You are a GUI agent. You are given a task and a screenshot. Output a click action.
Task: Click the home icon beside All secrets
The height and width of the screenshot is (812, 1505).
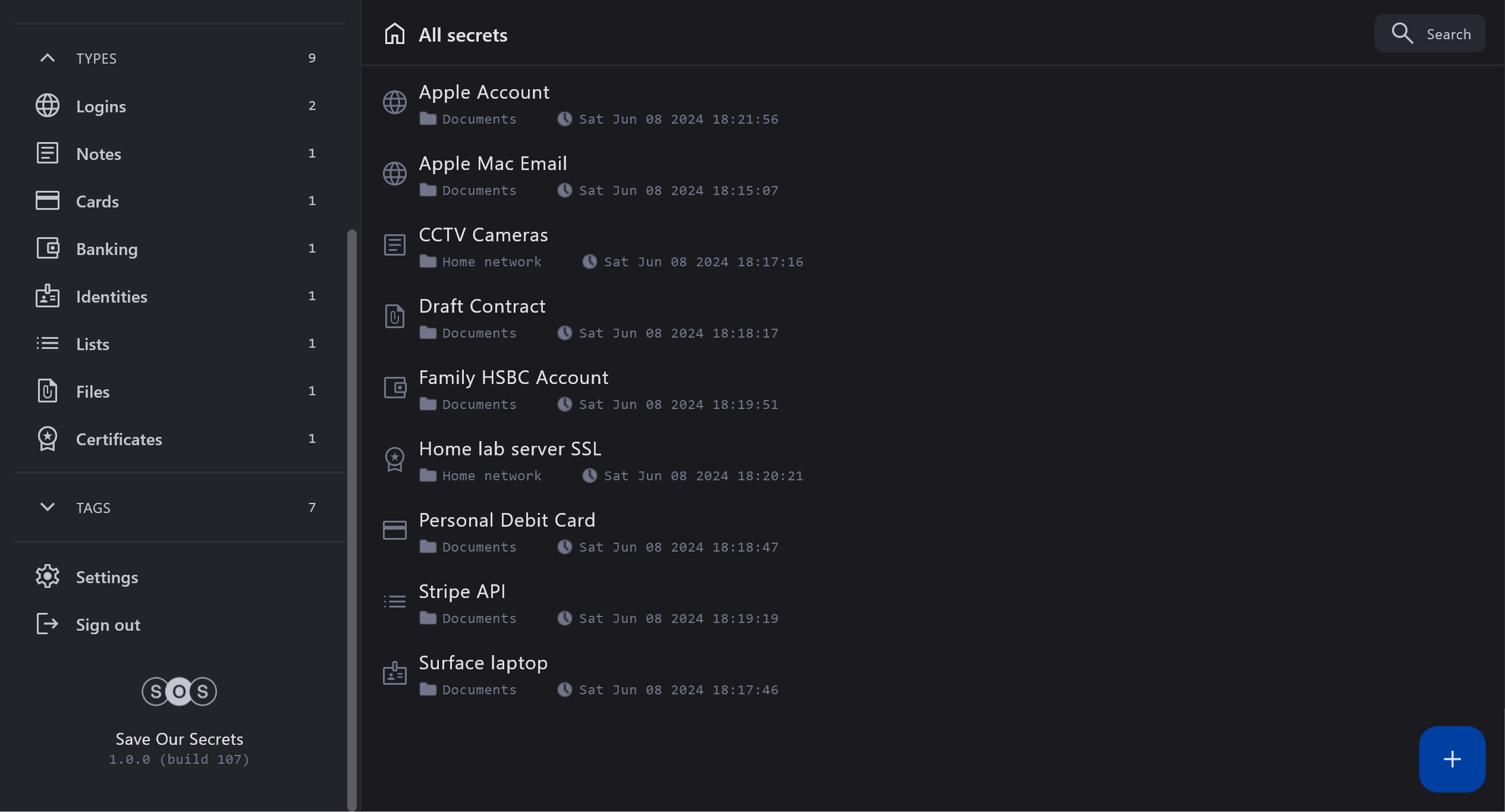point(394,34)
